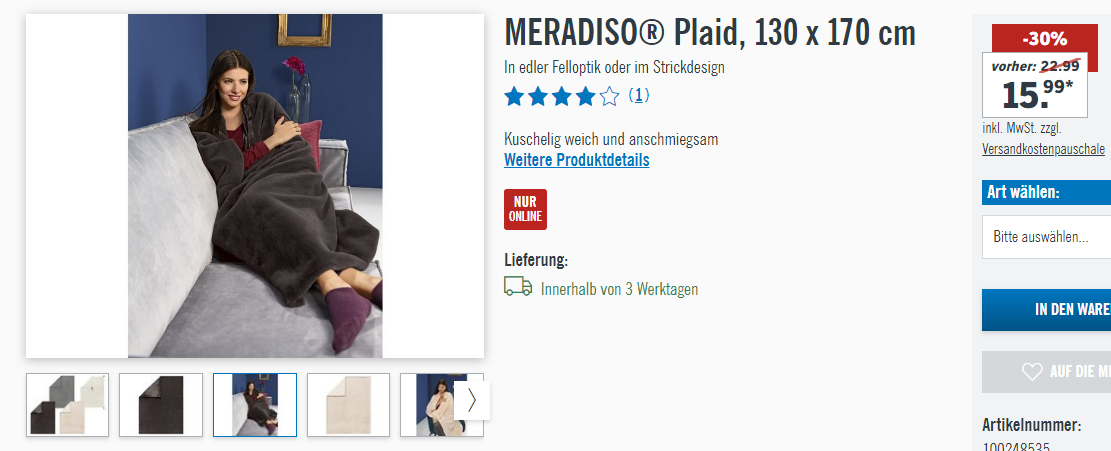
Task: Select the dark folded blanket thumbnail
Action: (x=161, y=405)
